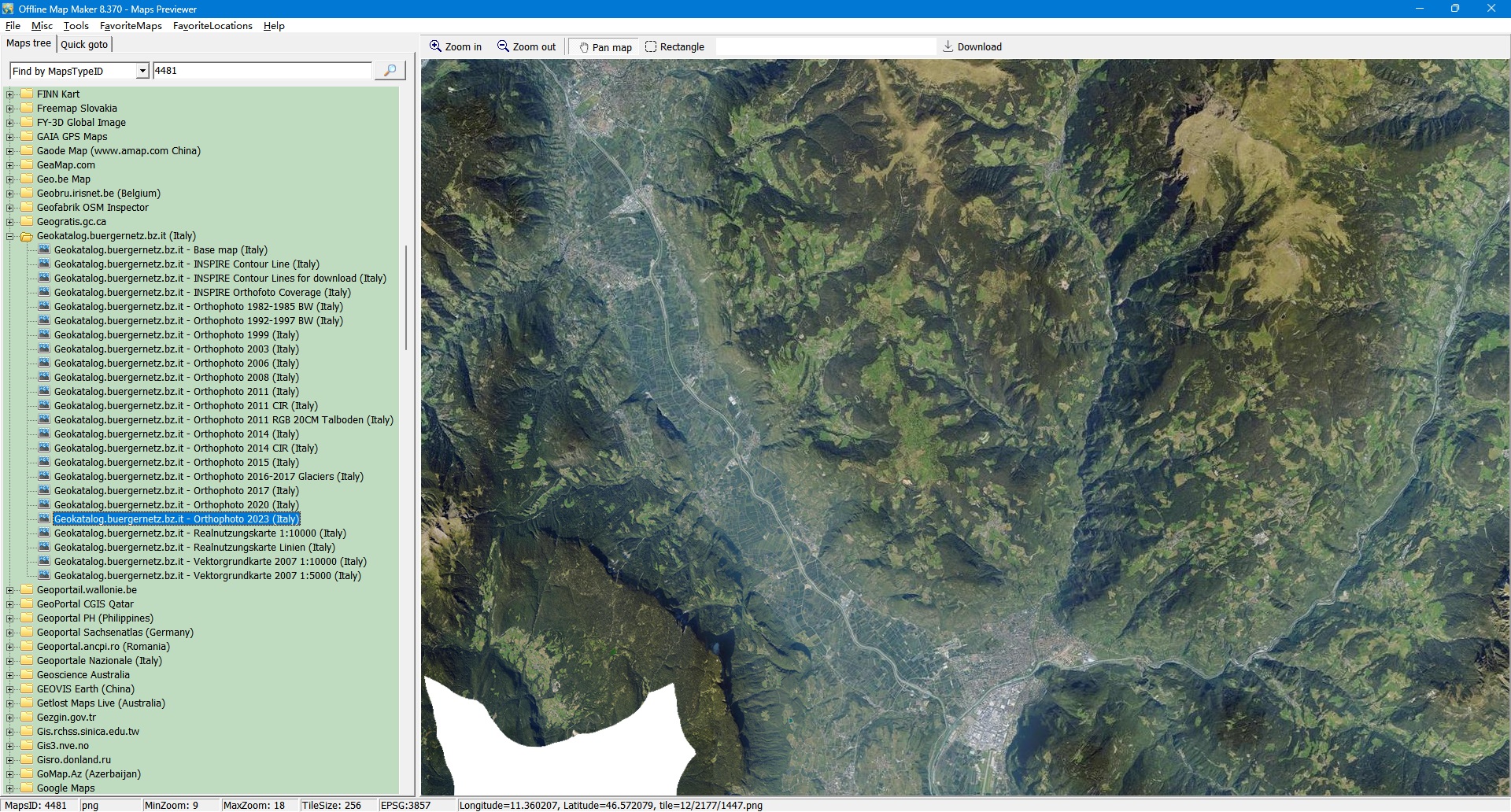
Task: Click the Zoom out magnifier icon
Action: pos(503,46)
